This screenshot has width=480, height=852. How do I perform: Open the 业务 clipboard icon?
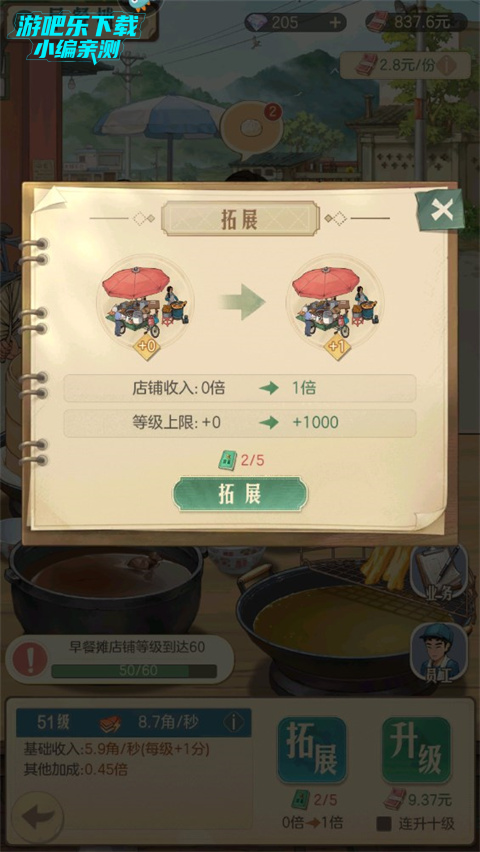pos(439,574)
